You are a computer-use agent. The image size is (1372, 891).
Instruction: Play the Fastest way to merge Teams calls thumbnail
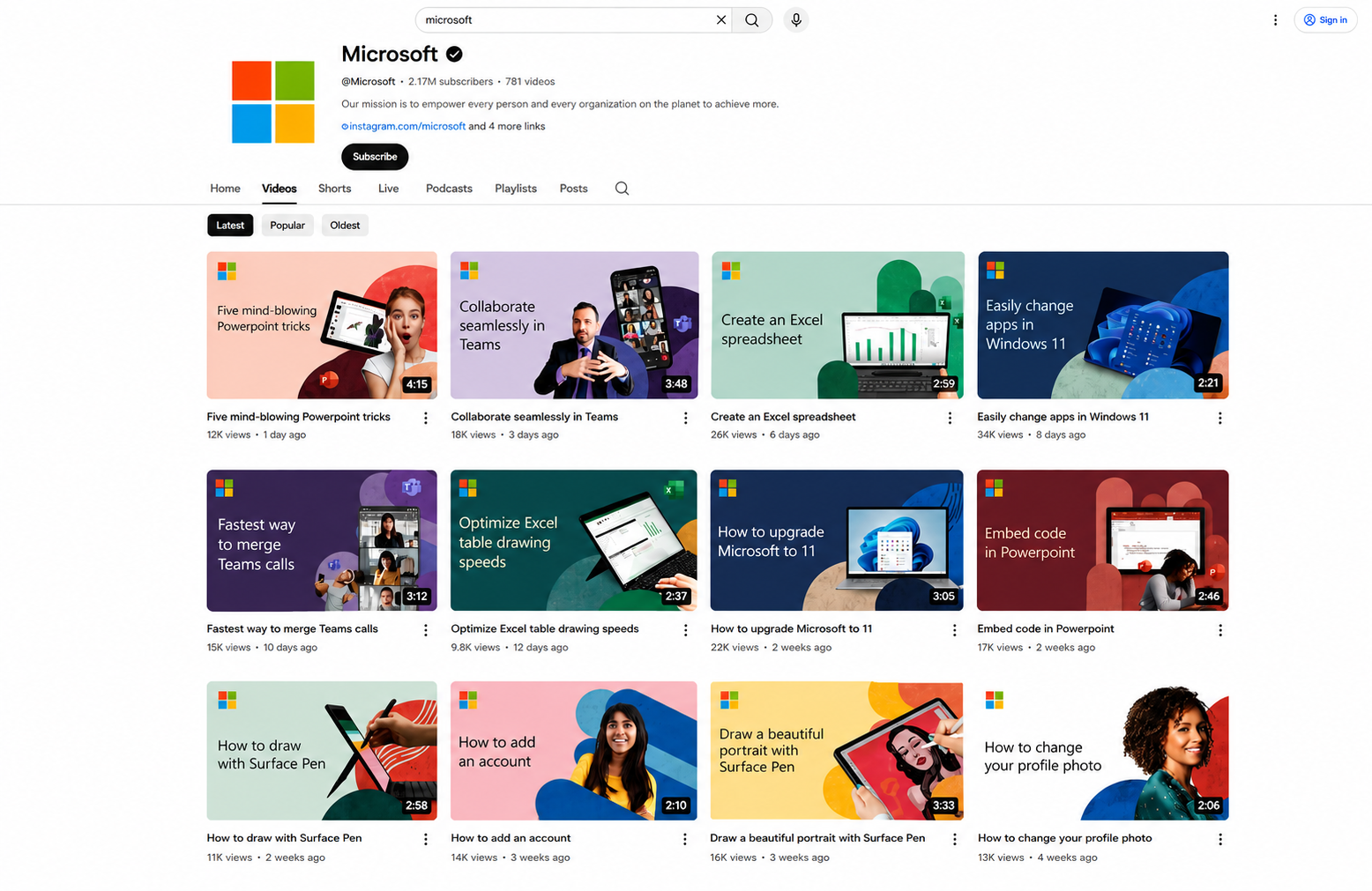tap(322, 540)
